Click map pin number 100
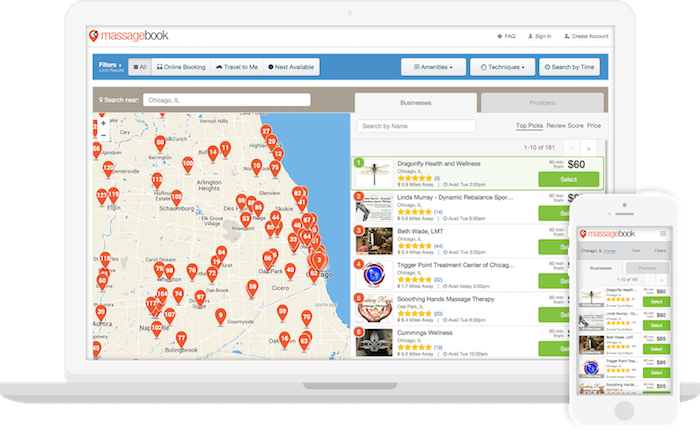The image size is (700, 432). coord(188,165)
